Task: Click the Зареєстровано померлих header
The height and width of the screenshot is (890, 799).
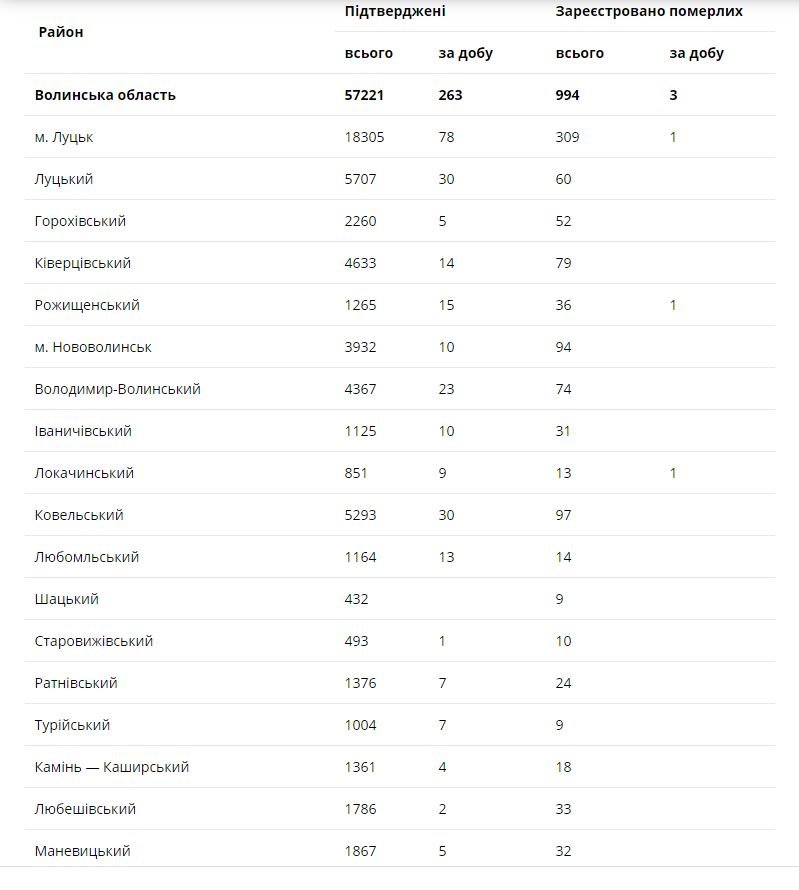Action: coord(649,11)
